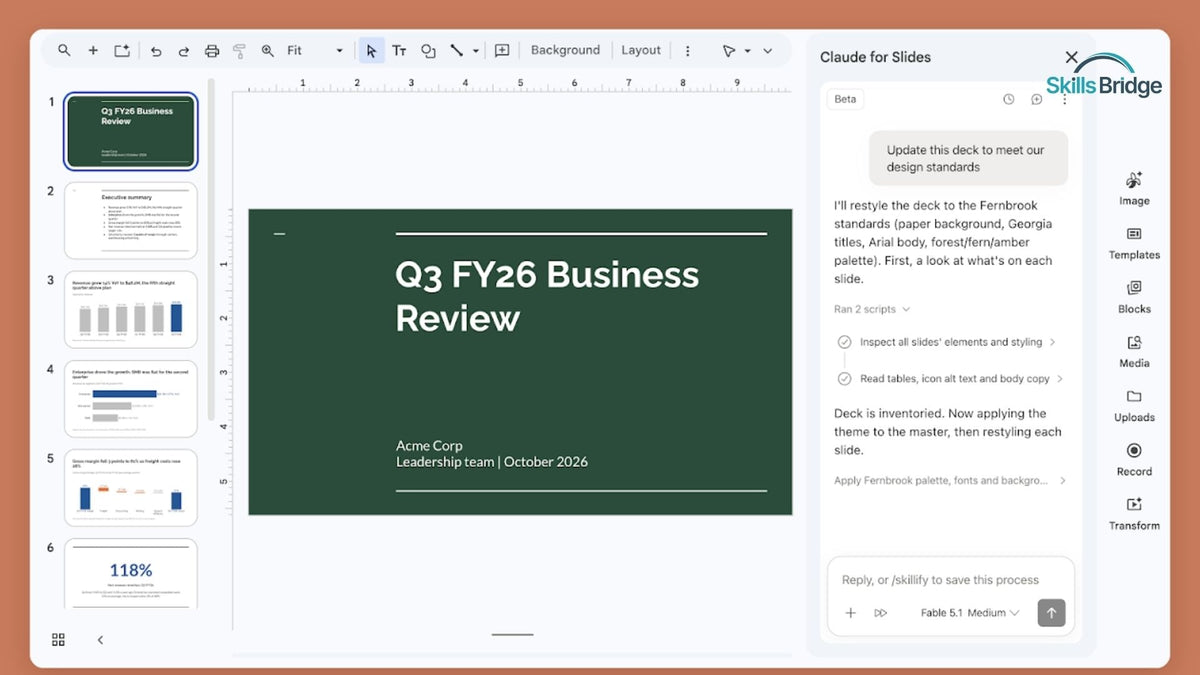Open the Fit zoom level dropdown

click(x=315, y=50)
